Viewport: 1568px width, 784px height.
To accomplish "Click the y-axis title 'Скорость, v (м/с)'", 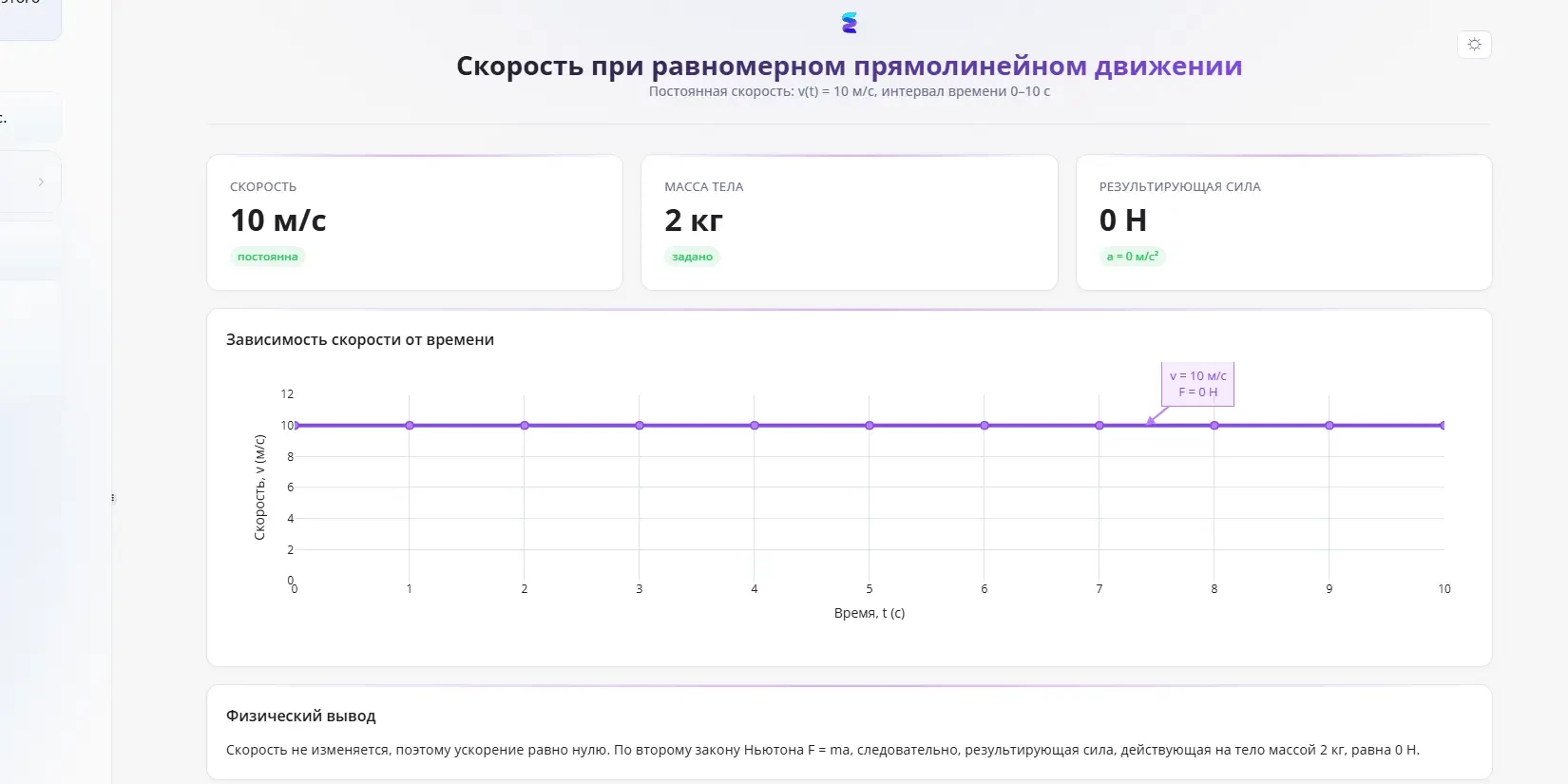I will 259,488.
